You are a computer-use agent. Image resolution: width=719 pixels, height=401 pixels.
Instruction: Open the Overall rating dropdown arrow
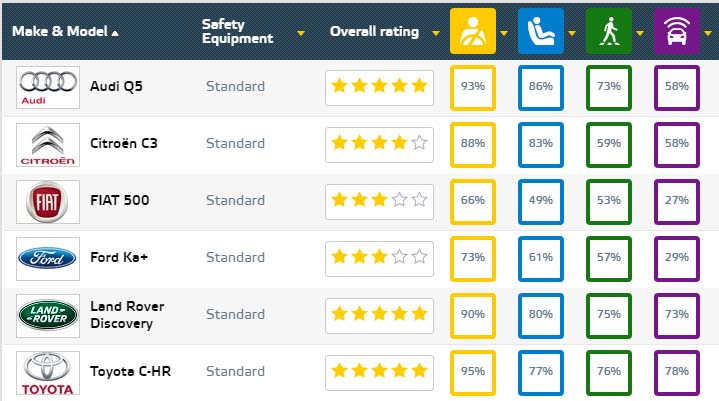pyautogui.click(x=438, y=32)
